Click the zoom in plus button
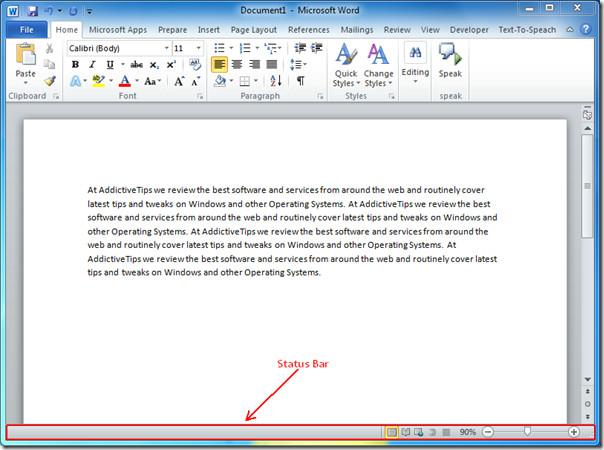The height and width of the screenshot is (450, 604). (x=573, y=432)
